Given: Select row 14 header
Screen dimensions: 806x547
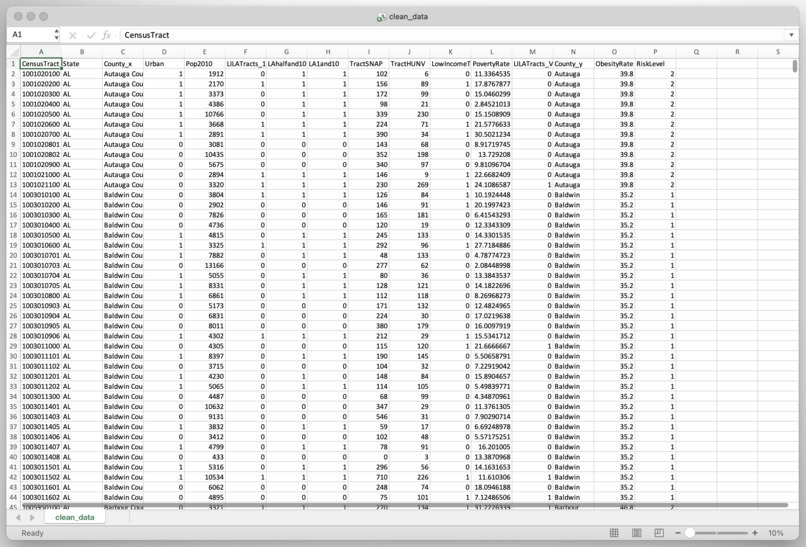Looking at the screenshot, I should coord(13,195).
